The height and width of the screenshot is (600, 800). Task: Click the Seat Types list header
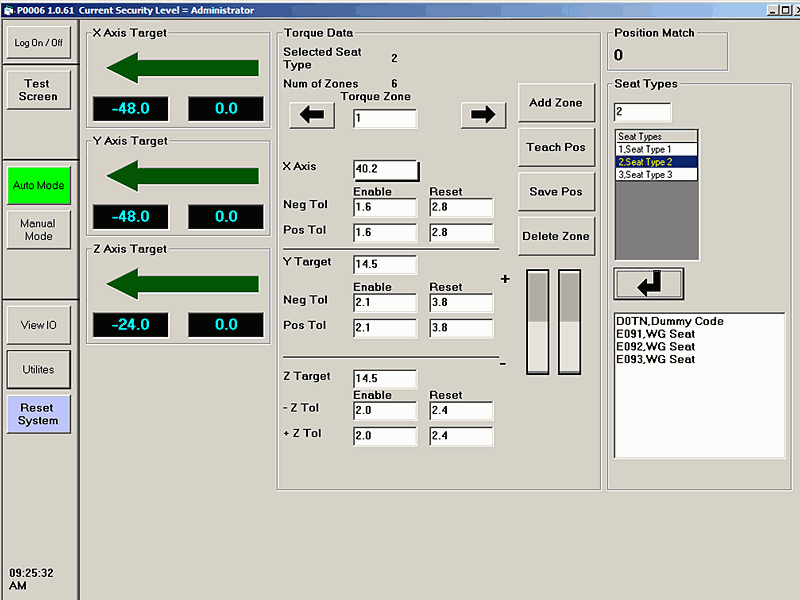657,136
